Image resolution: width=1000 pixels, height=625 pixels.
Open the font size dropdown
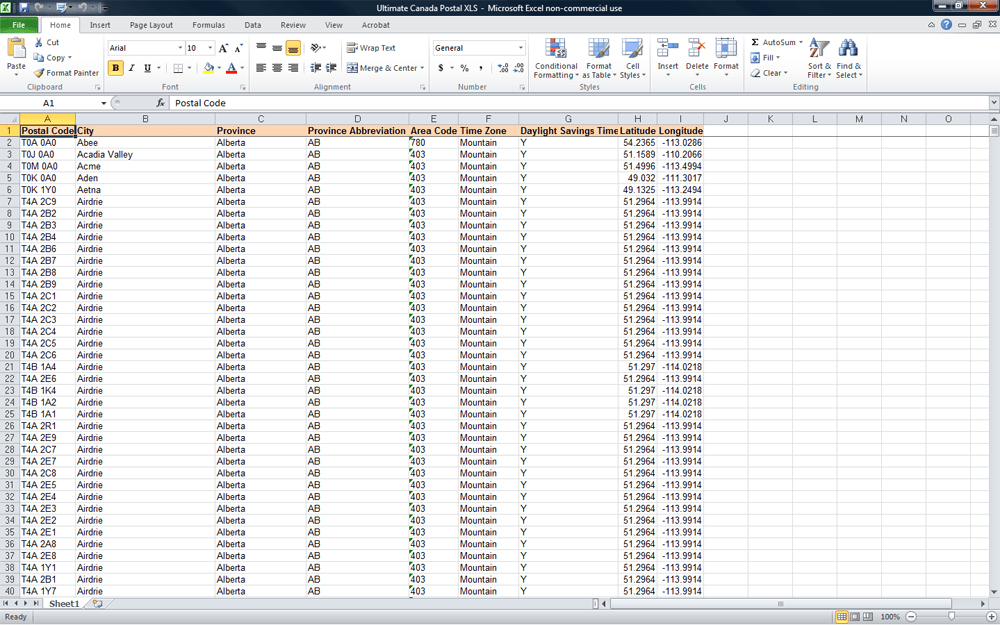click(210, 48)
